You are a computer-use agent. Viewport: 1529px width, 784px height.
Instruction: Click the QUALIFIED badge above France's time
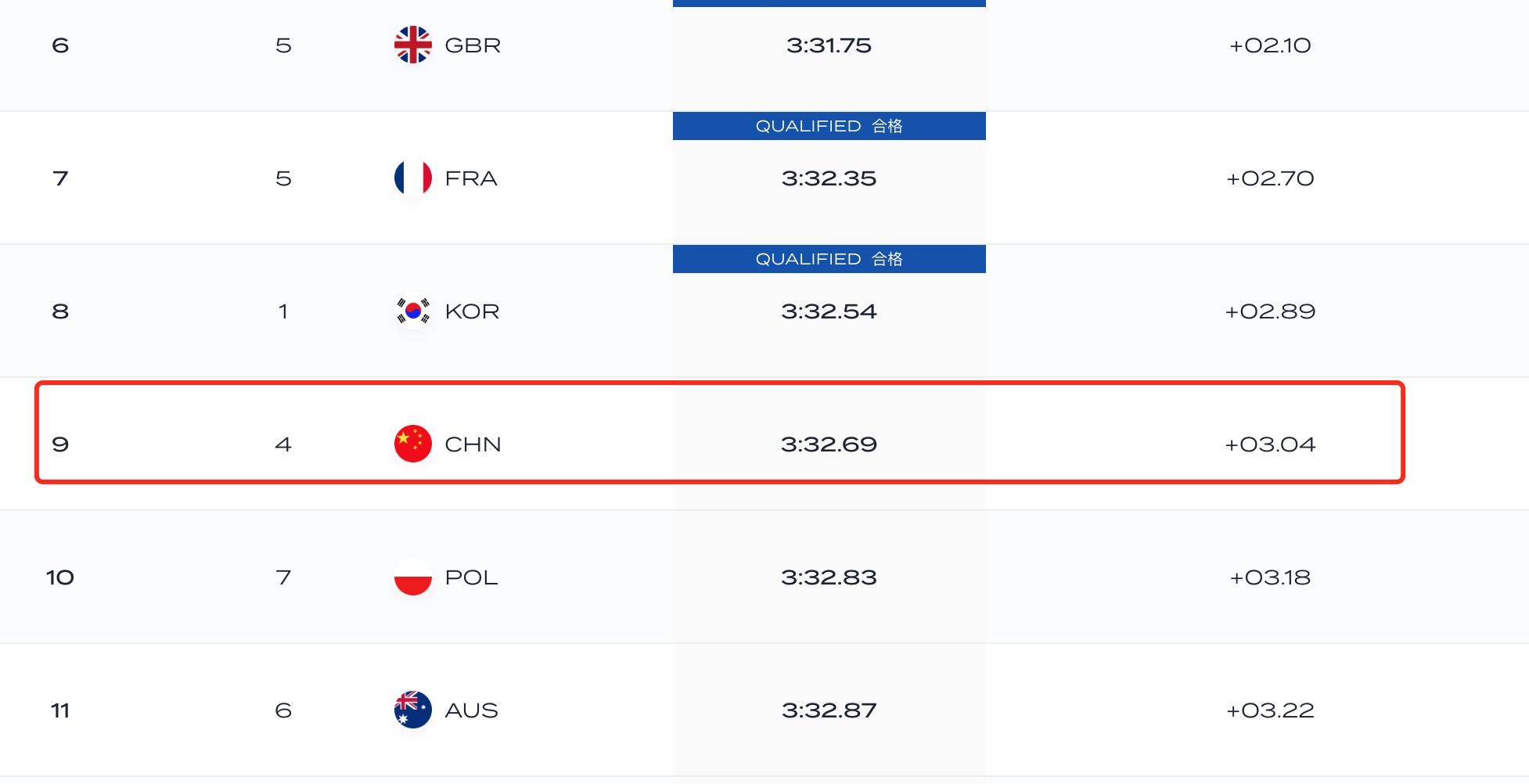pyautogui.click(x=829, y=126)
